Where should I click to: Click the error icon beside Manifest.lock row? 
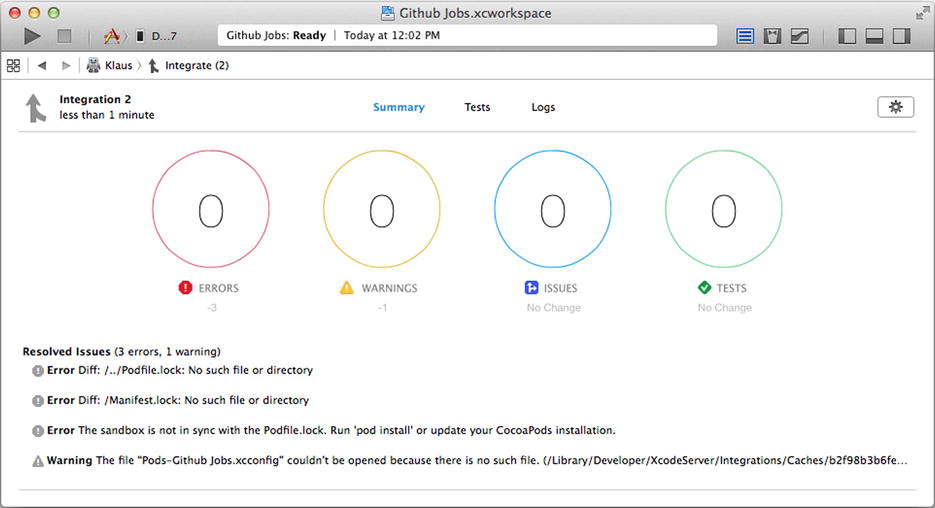[x=38, y=401]
